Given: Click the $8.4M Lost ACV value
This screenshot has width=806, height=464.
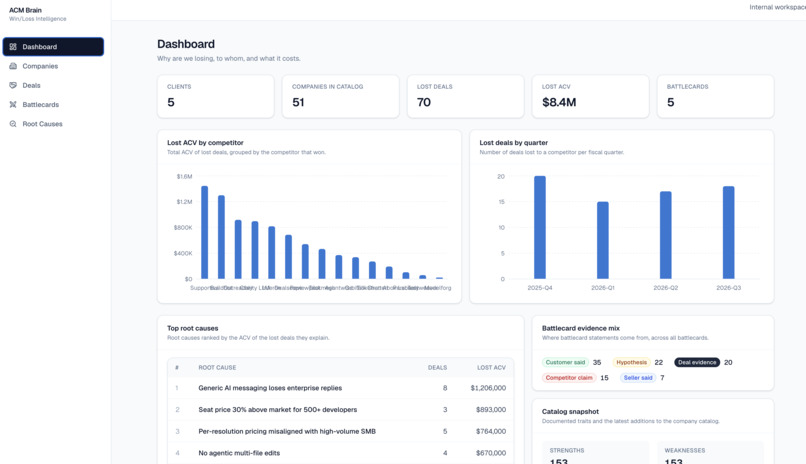Looking at the screenshot, I should coord(559,102).
